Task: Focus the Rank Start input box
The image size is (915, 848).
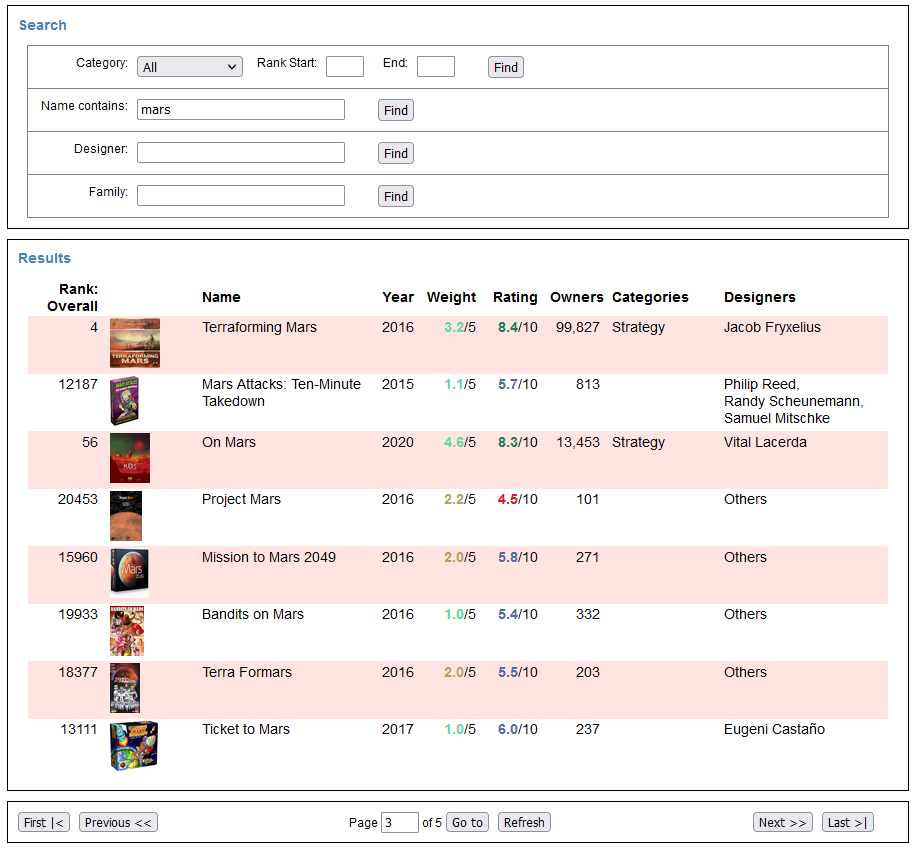Action: 345,67
